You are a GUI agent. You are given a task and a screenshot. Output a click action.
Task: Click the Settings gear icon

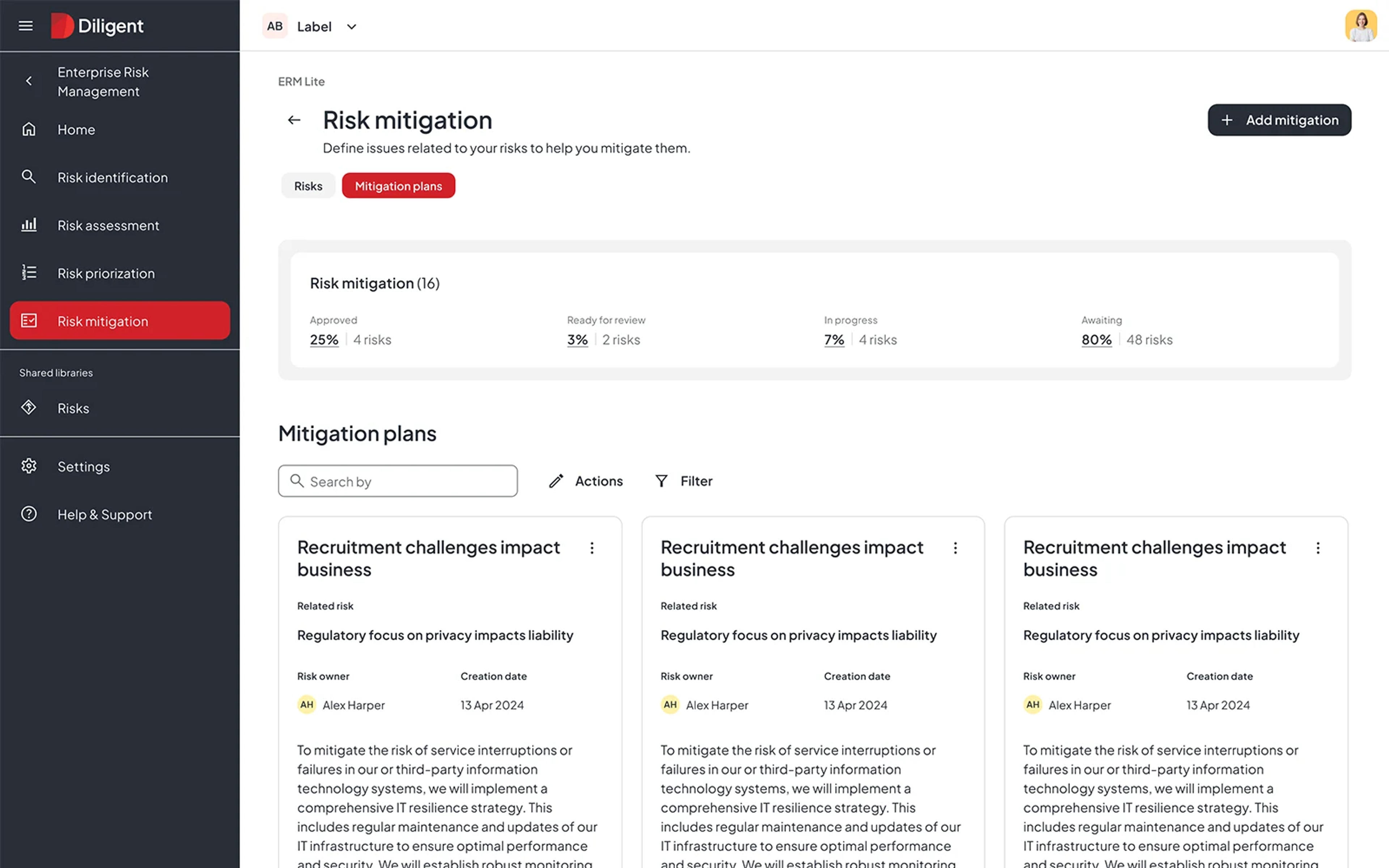[x=29, y=466]
